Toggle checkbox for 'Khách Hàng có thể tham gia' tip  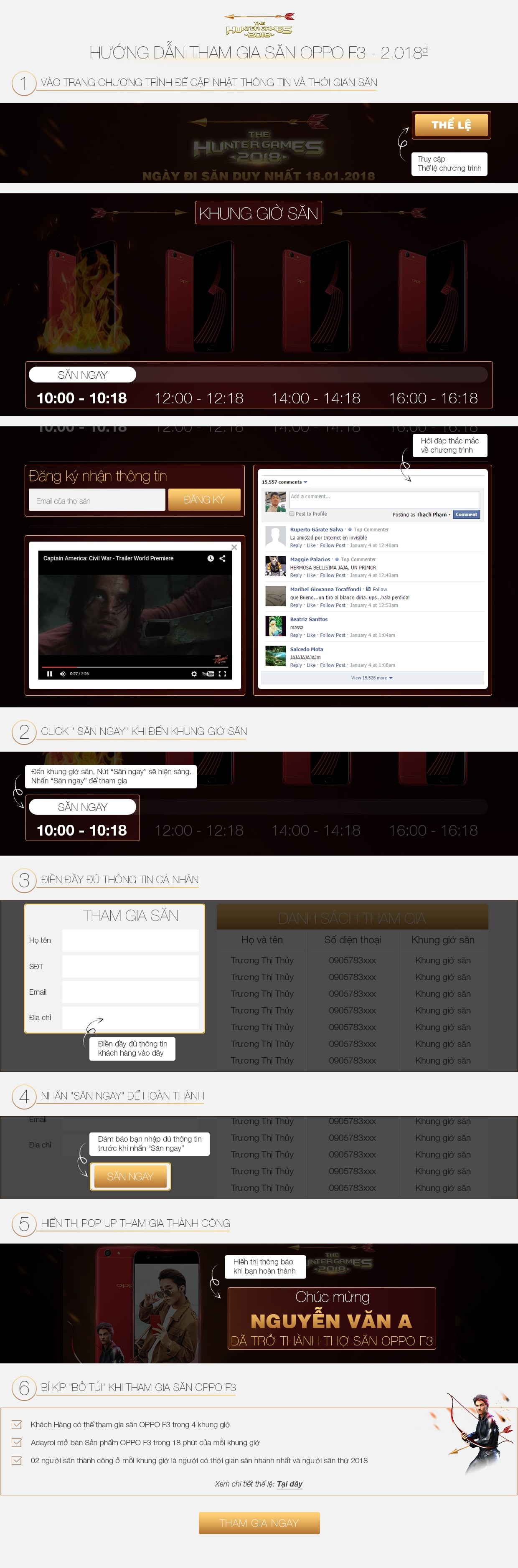pyautogui.click(x=17, y=1424)
